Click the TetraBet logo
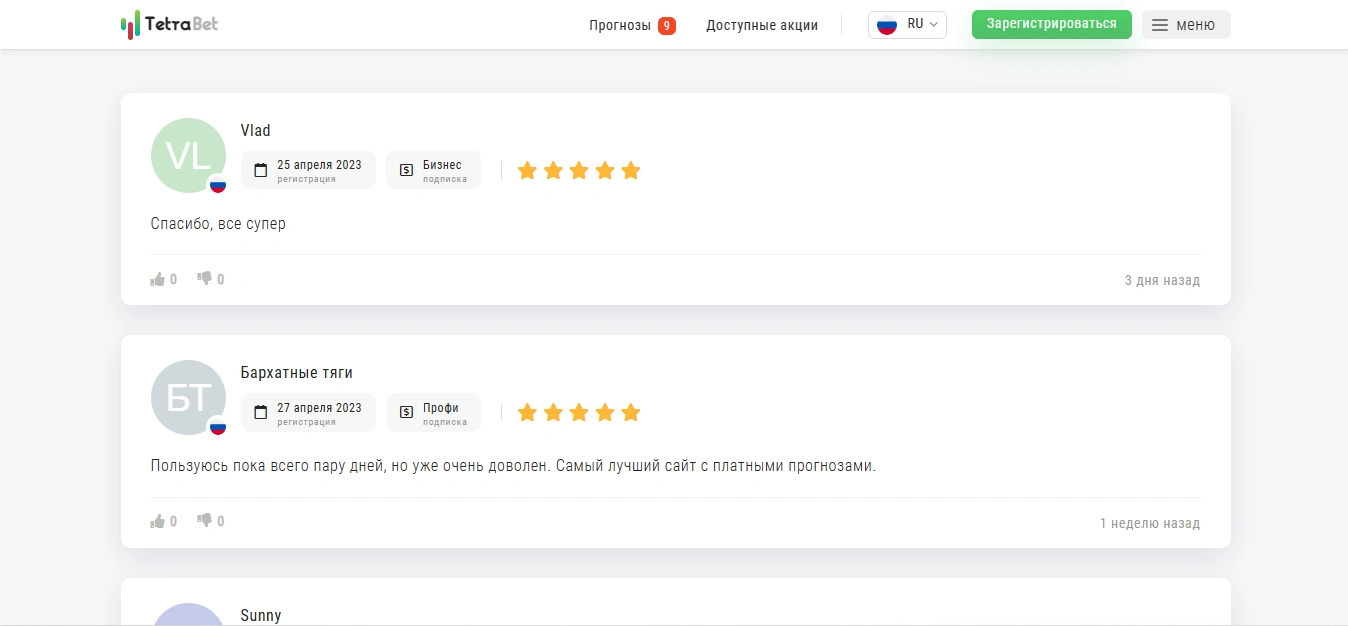 point(169,24)
